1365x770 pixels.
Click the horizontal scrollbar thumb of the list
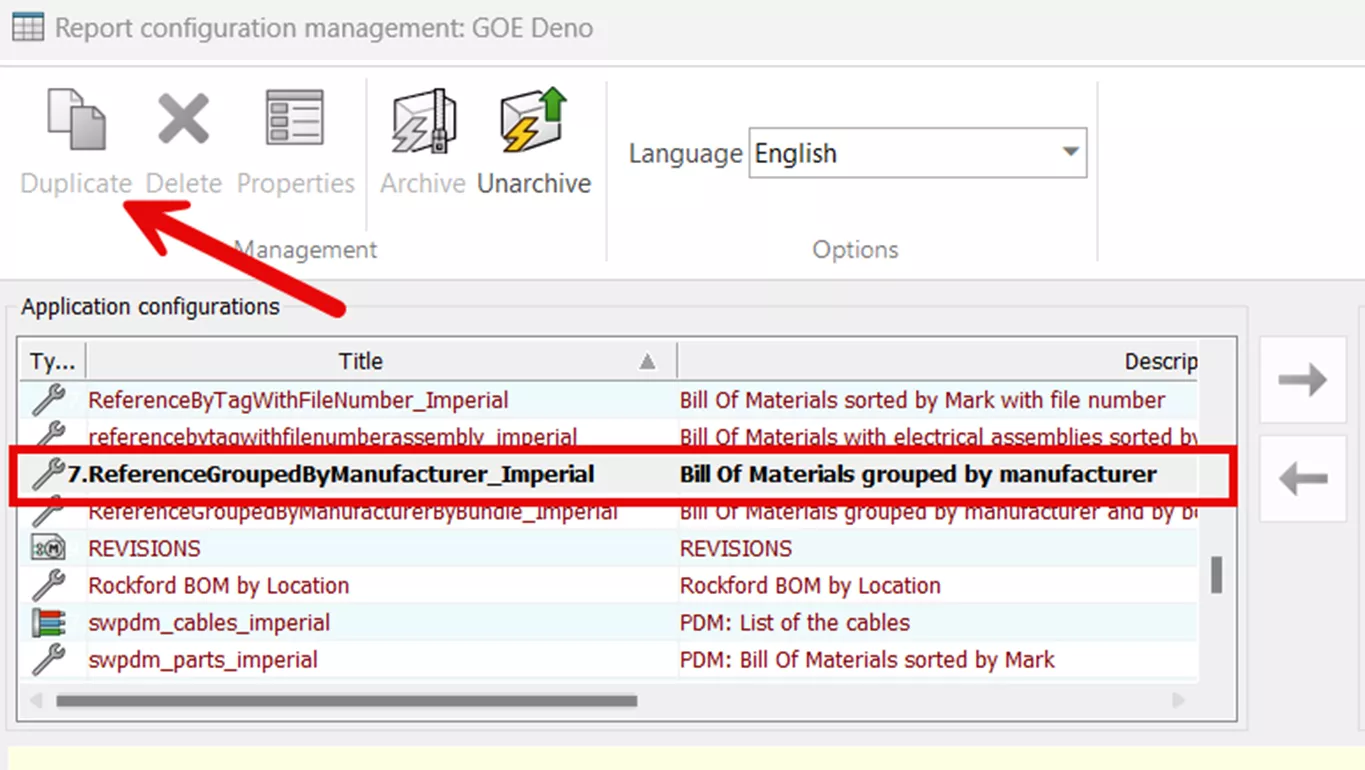tap(346, 701)
